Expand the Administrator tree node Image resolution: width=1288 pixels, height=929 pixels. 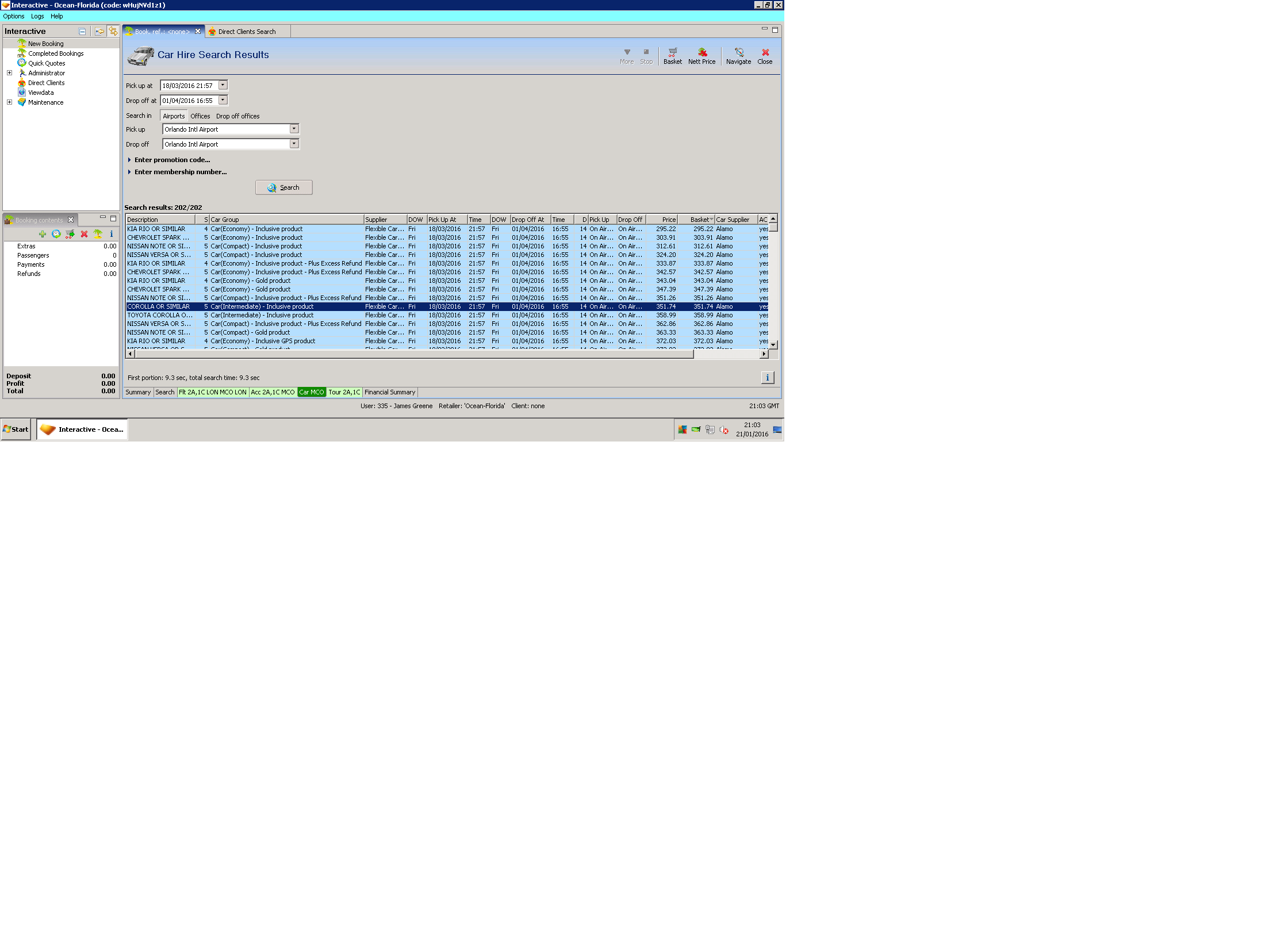click(9, 73)
